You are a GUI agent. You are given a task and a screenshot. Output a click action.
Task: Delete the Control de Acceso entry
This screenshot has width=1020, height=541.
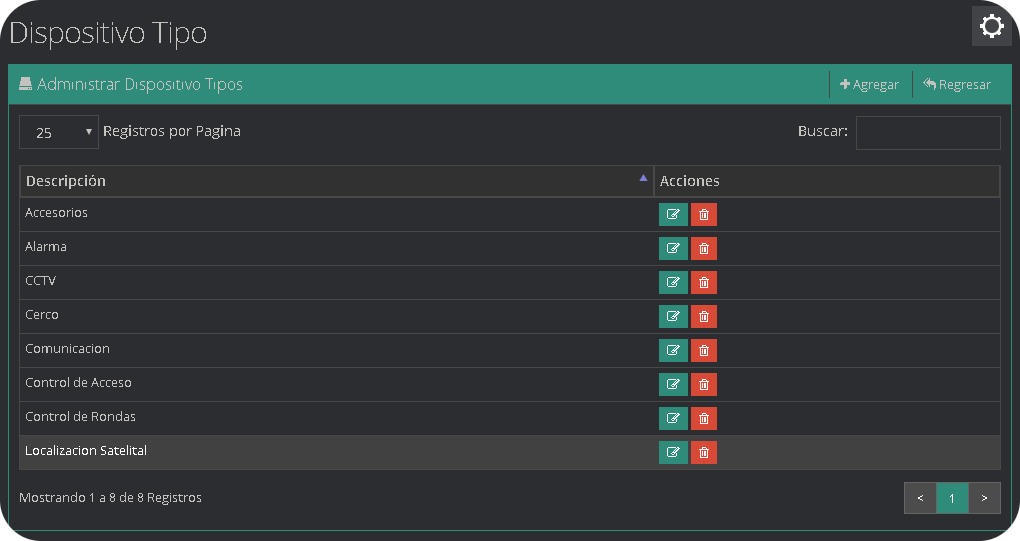pyautogui.click(x=704, y=385)
